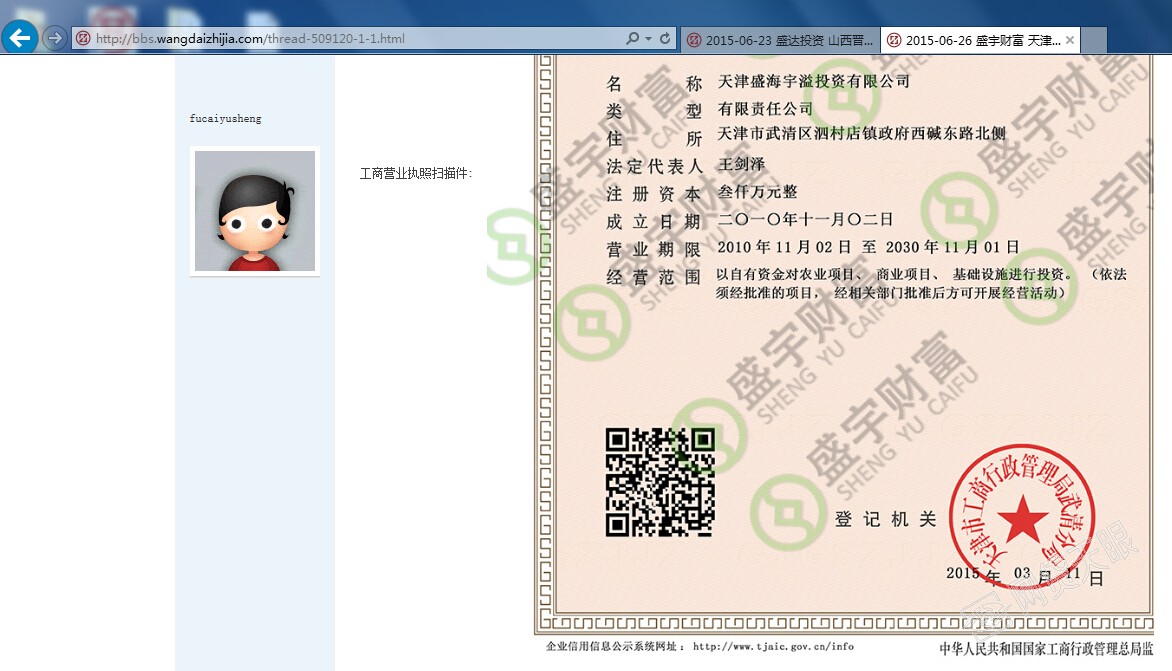This screenshot has width=1172, height=671.
Task: Click the cartoon avatar of fucaiyusheng
Action: pos(255,211)
